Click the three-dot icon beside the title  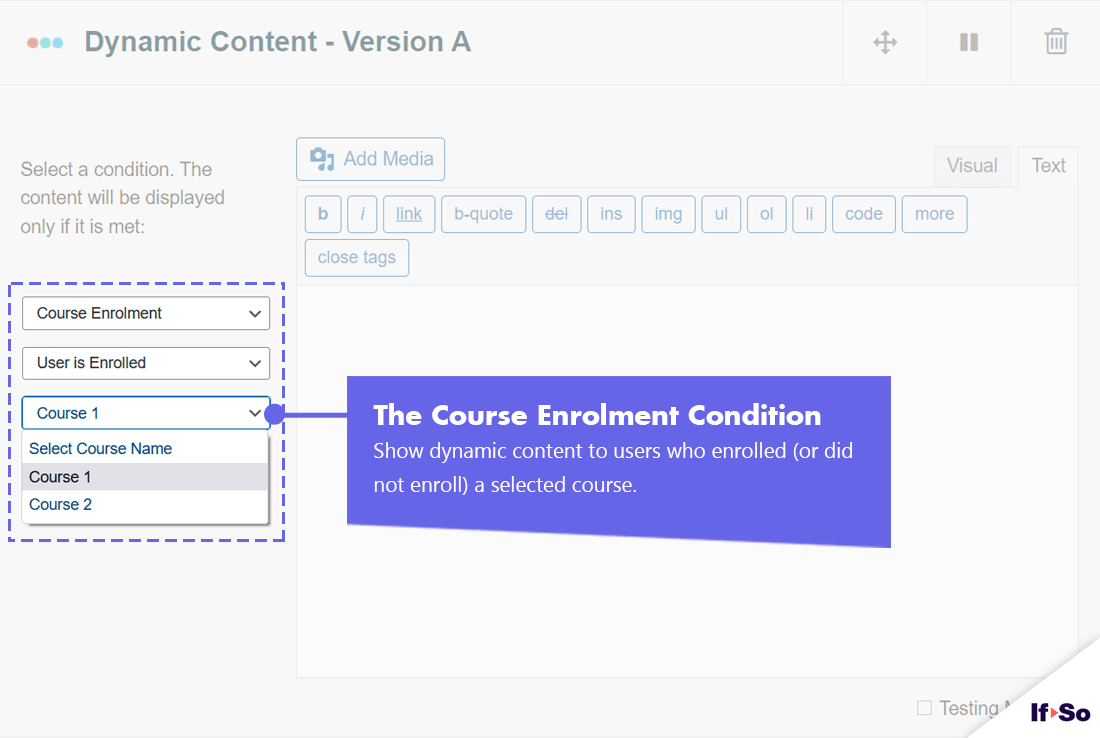click(44, 42)
